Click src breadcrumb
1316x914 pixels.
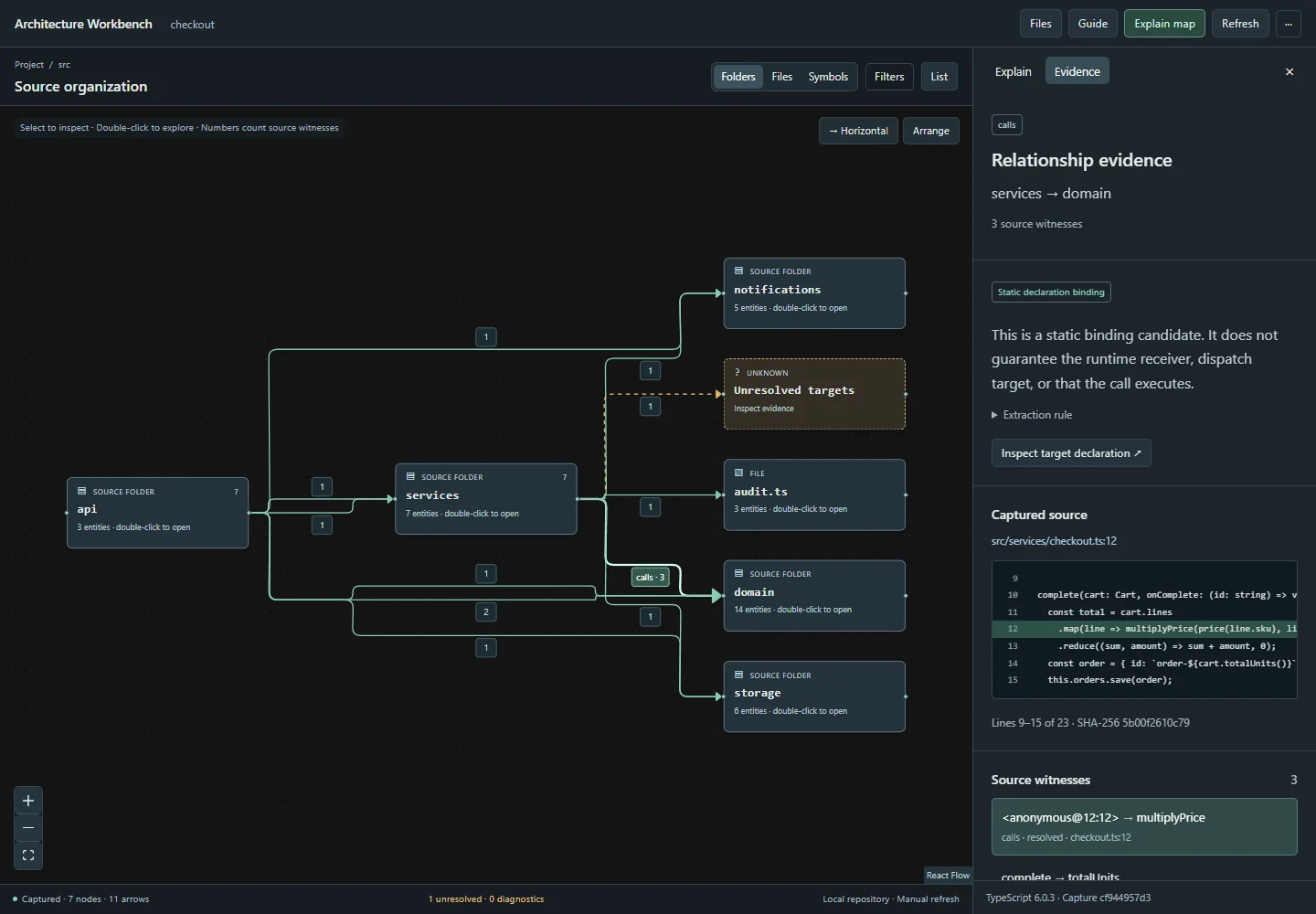64,65
